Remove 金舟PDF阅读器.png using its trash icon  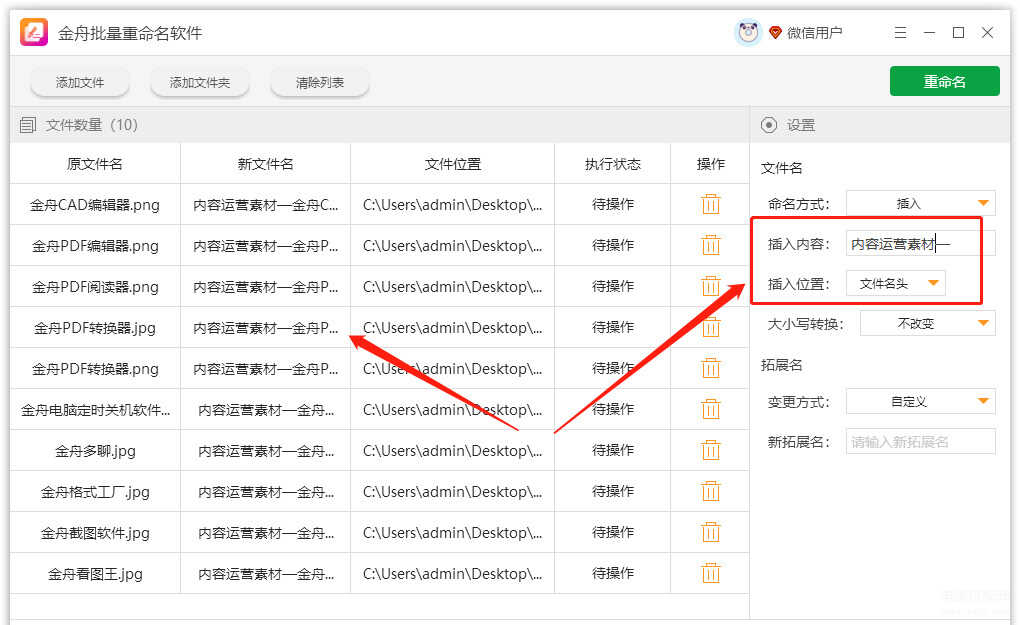(x=710, y=286)
